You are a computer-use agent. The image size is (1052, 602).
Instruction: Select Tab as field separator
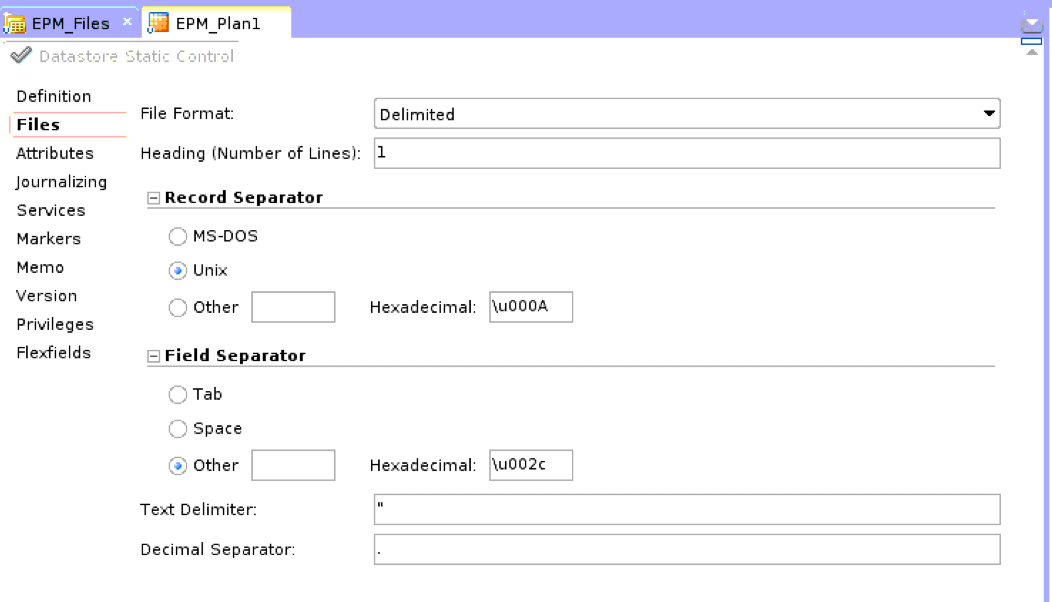point(178,395)
